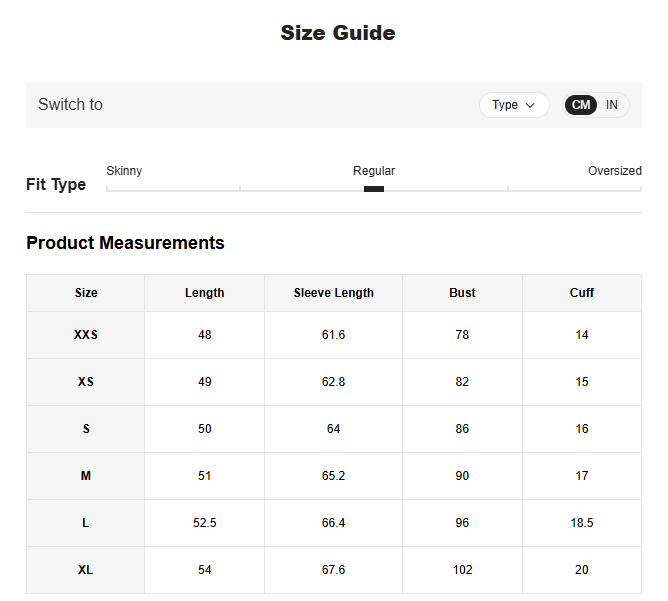Screen dimensions: 668x601
Task: Select the Oversized fit label
Action: 614,171
